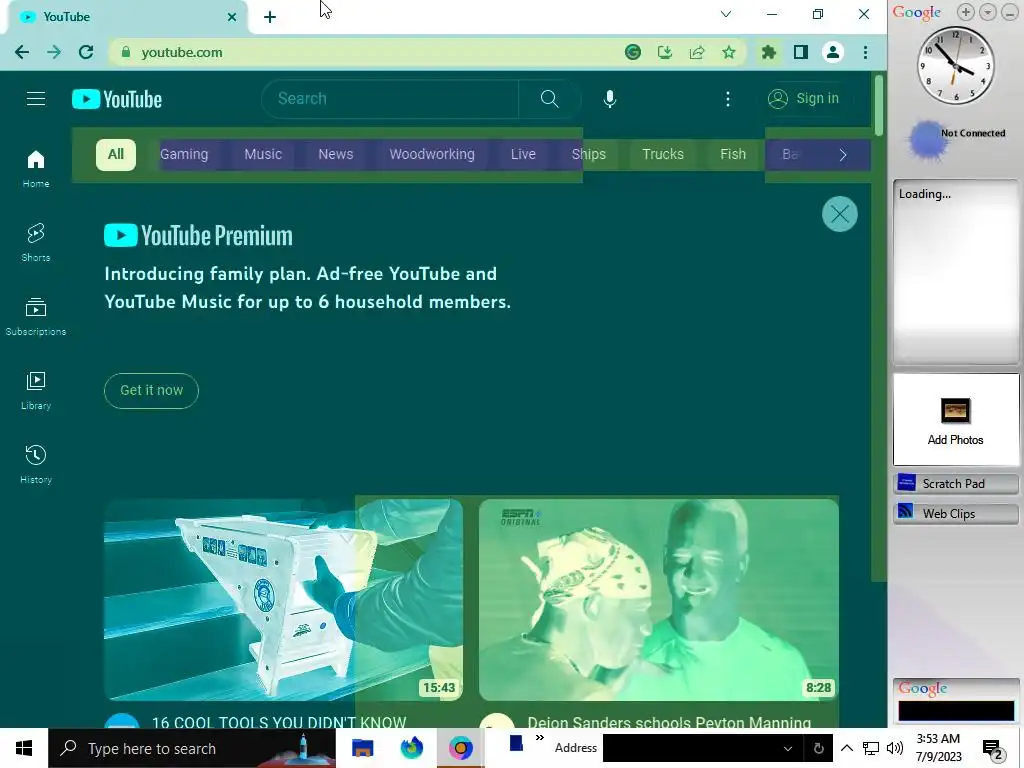Click the network tray icon
Screen dimensions: 1024x768
(x=871, y=748)
